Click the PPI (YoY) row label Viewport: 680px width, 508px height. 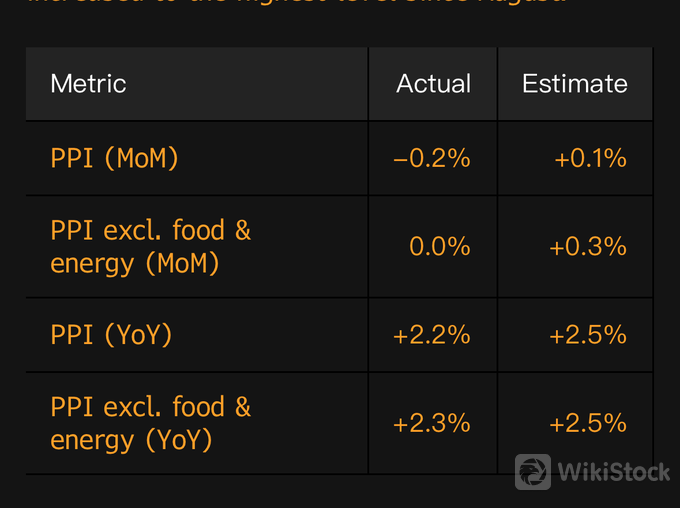[x=111, y=335]
